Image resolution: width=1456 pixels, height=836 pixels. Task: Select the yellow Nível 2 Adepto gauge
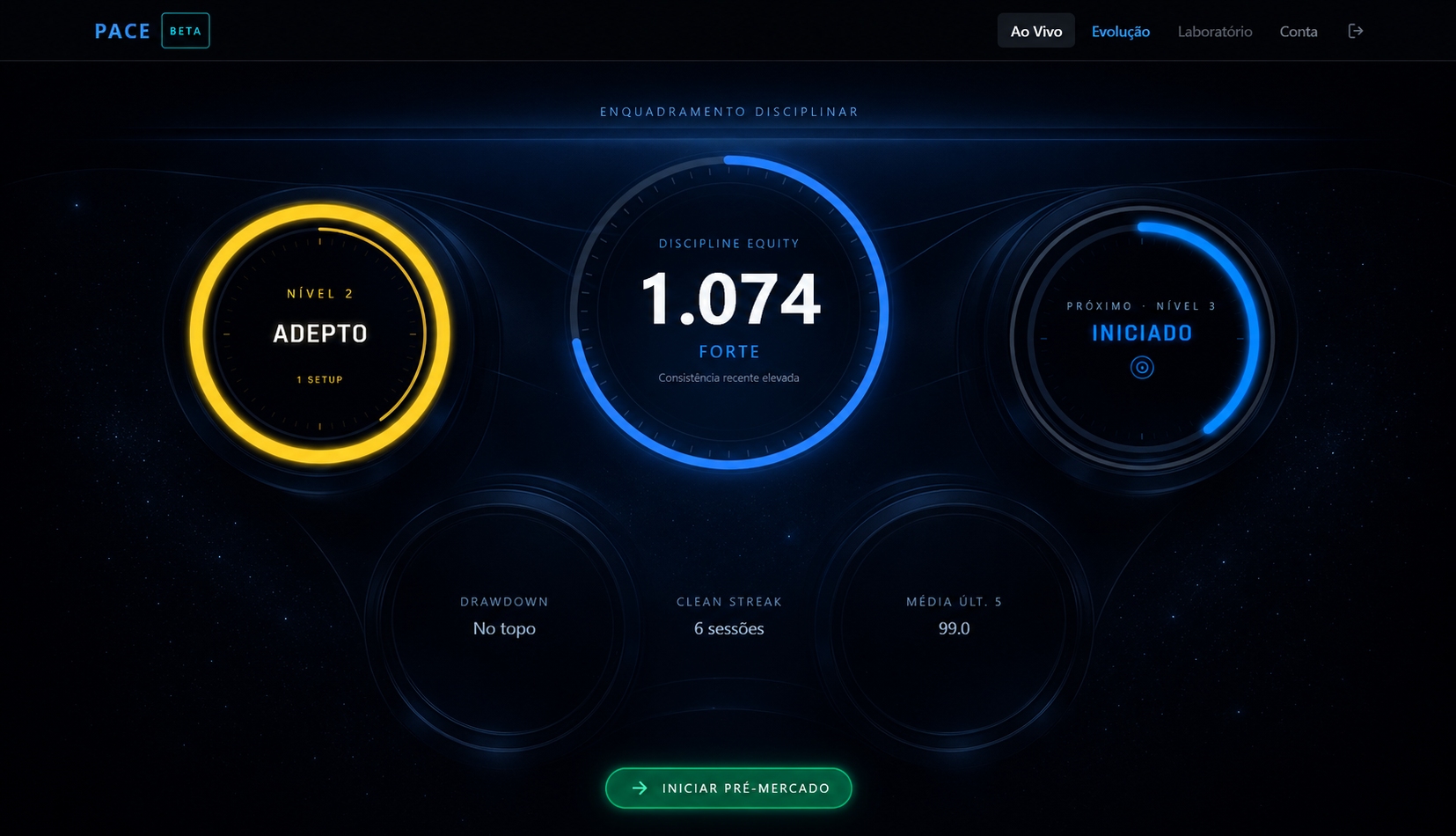pos(320,334)
